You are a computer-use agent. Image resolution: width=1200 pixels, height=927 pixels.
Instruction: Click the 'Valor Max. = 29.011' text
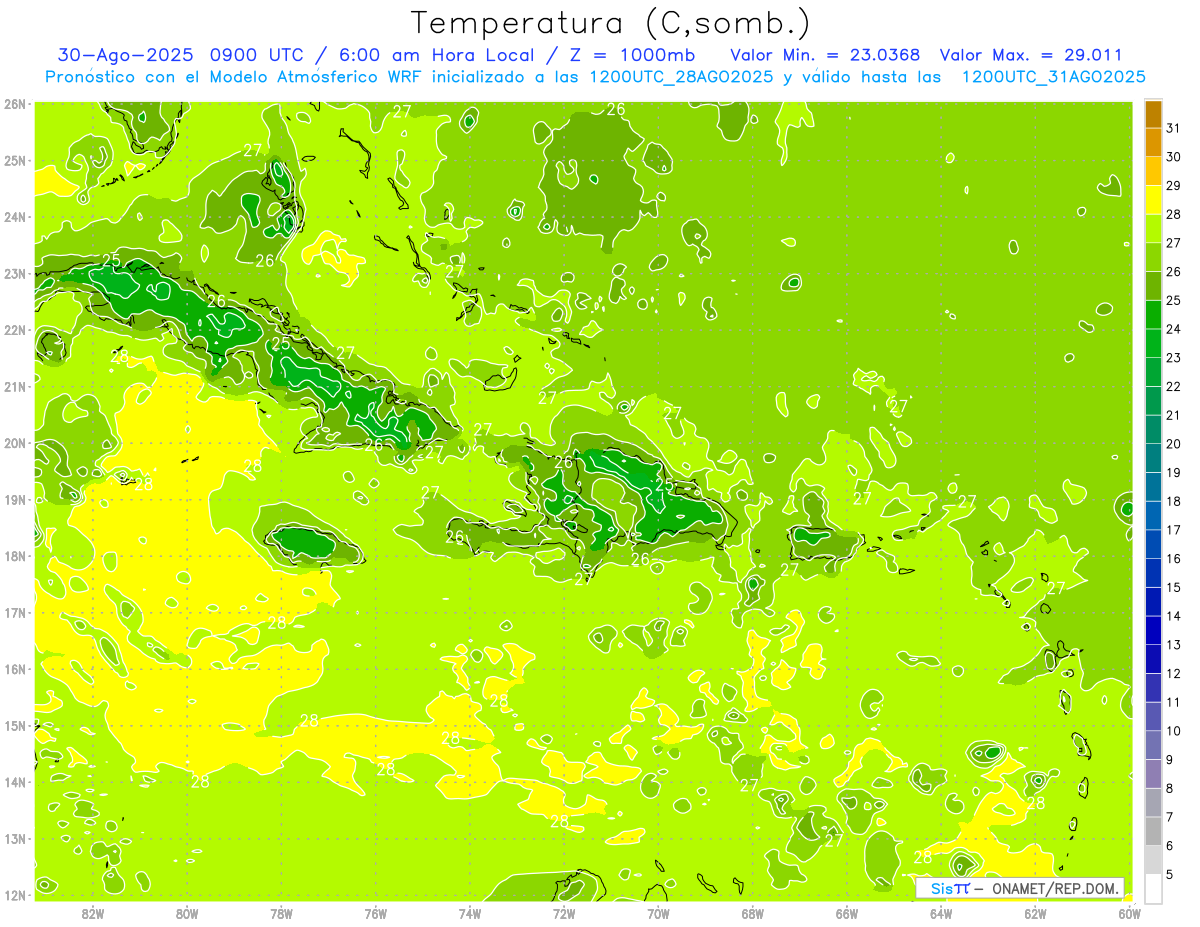click(1030, 55)
